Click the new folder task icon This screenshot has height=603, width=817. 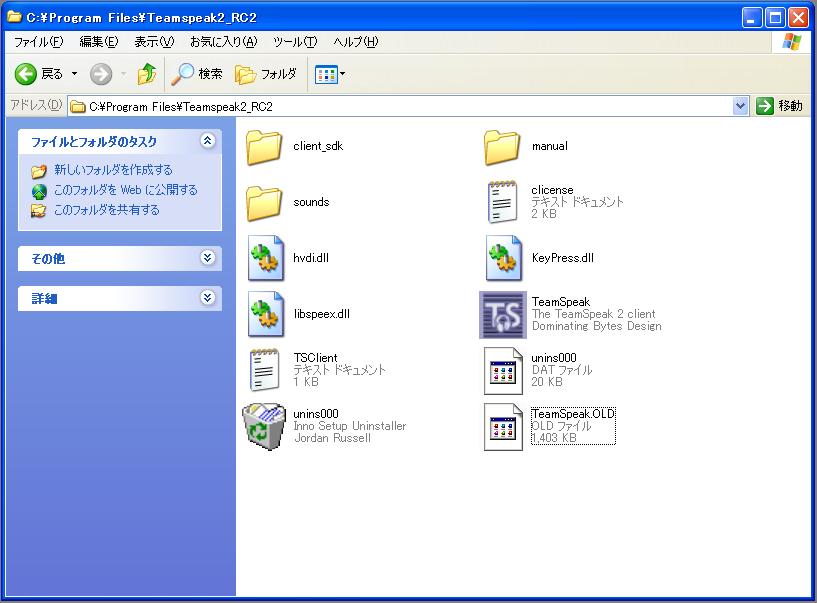(39, 171)
